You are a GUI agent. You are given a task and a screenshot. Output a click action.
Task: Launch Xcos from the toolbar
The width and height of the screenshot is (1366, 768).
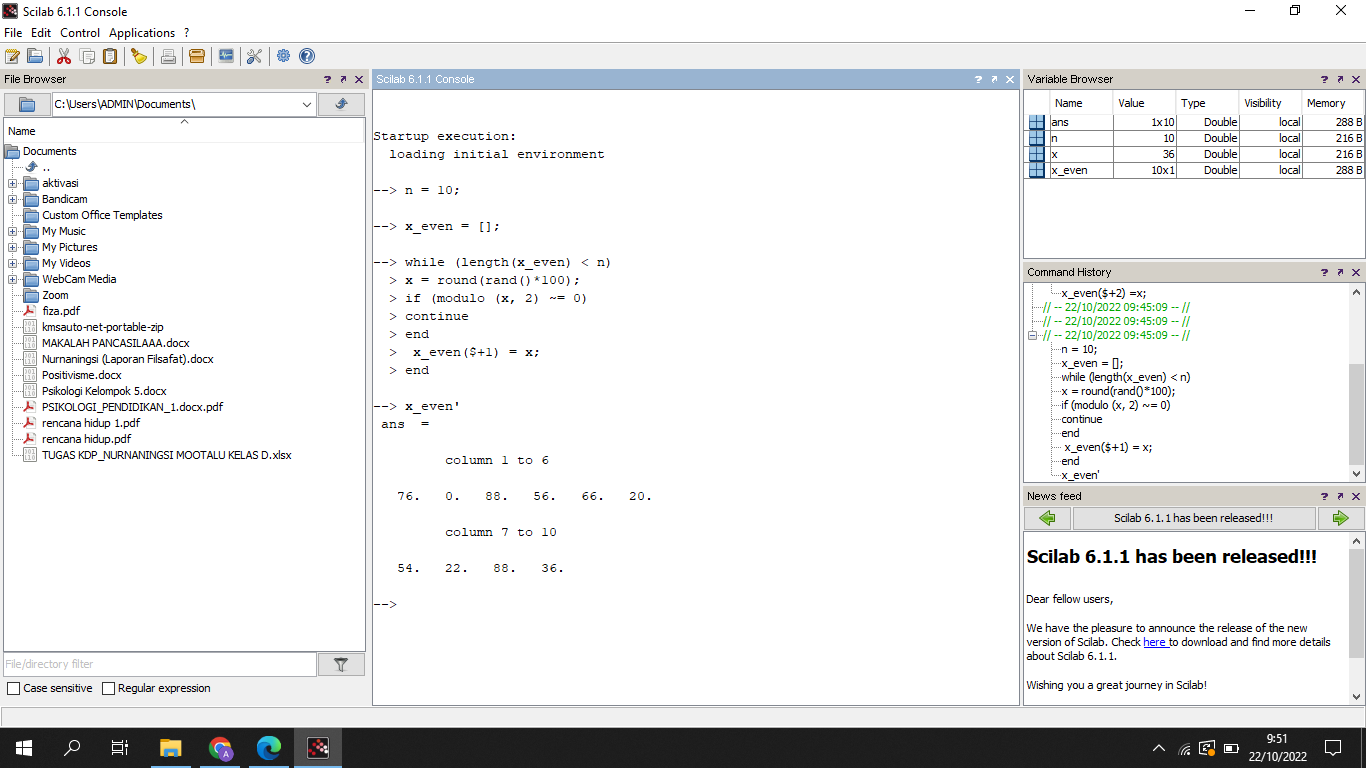click(x=226, y=56)
